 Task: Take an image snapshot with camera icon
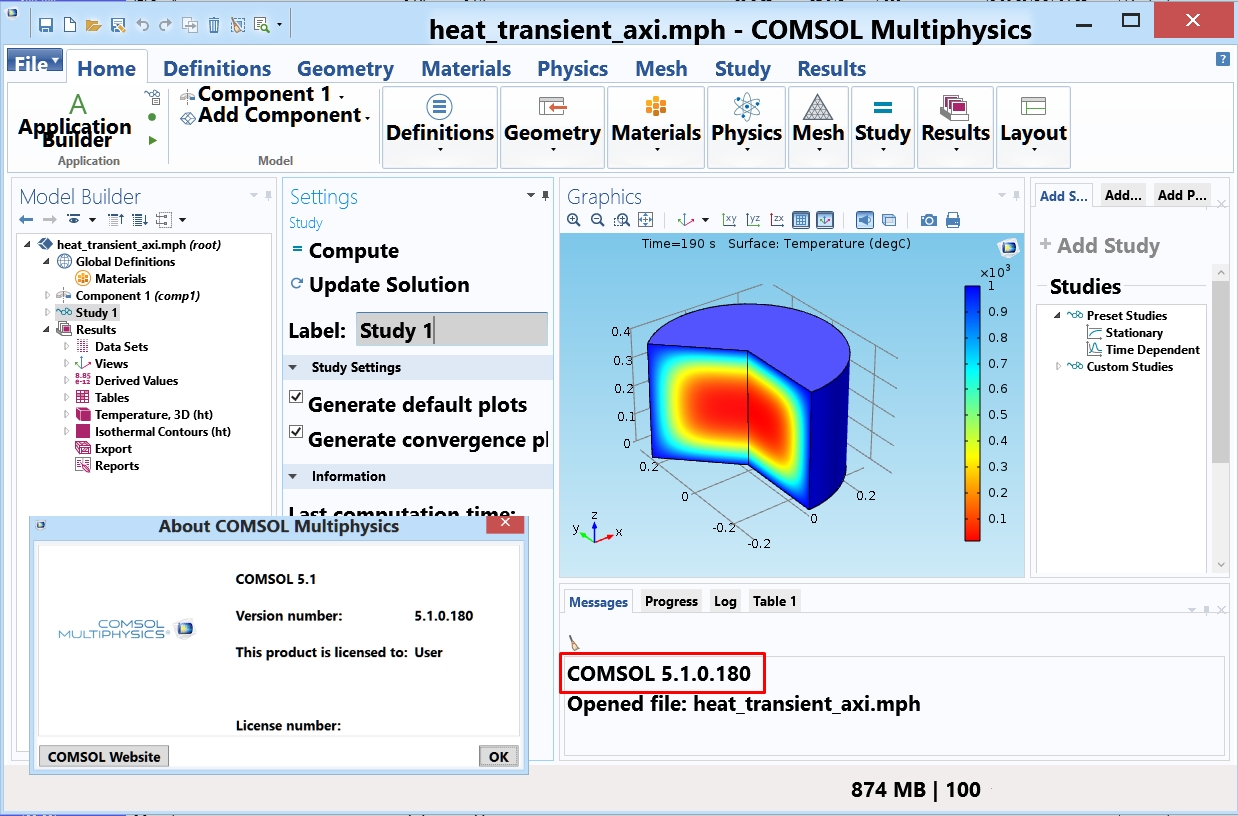pos(929,220)
